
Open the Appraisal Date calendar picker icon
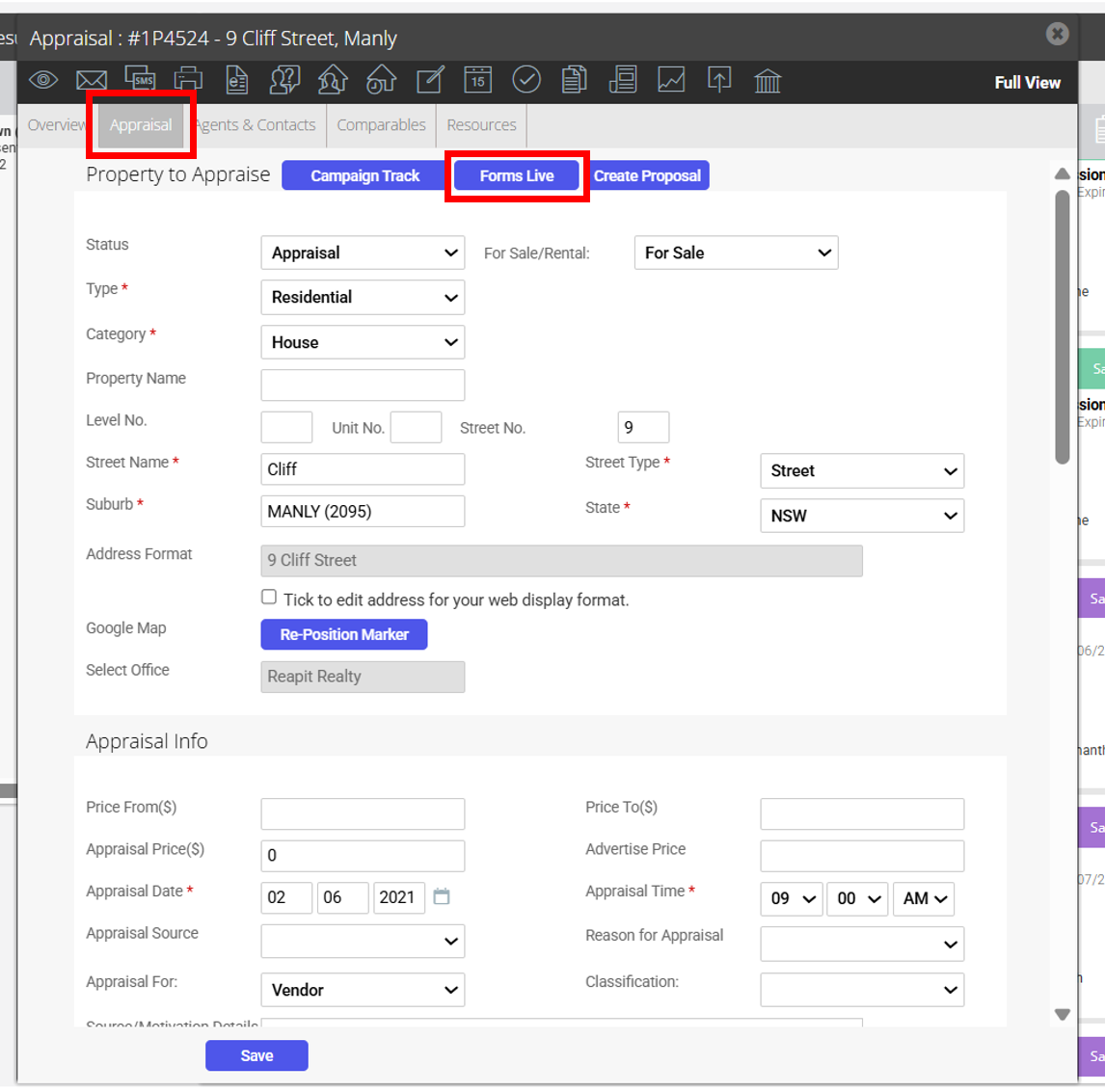(x=442, y=896)
